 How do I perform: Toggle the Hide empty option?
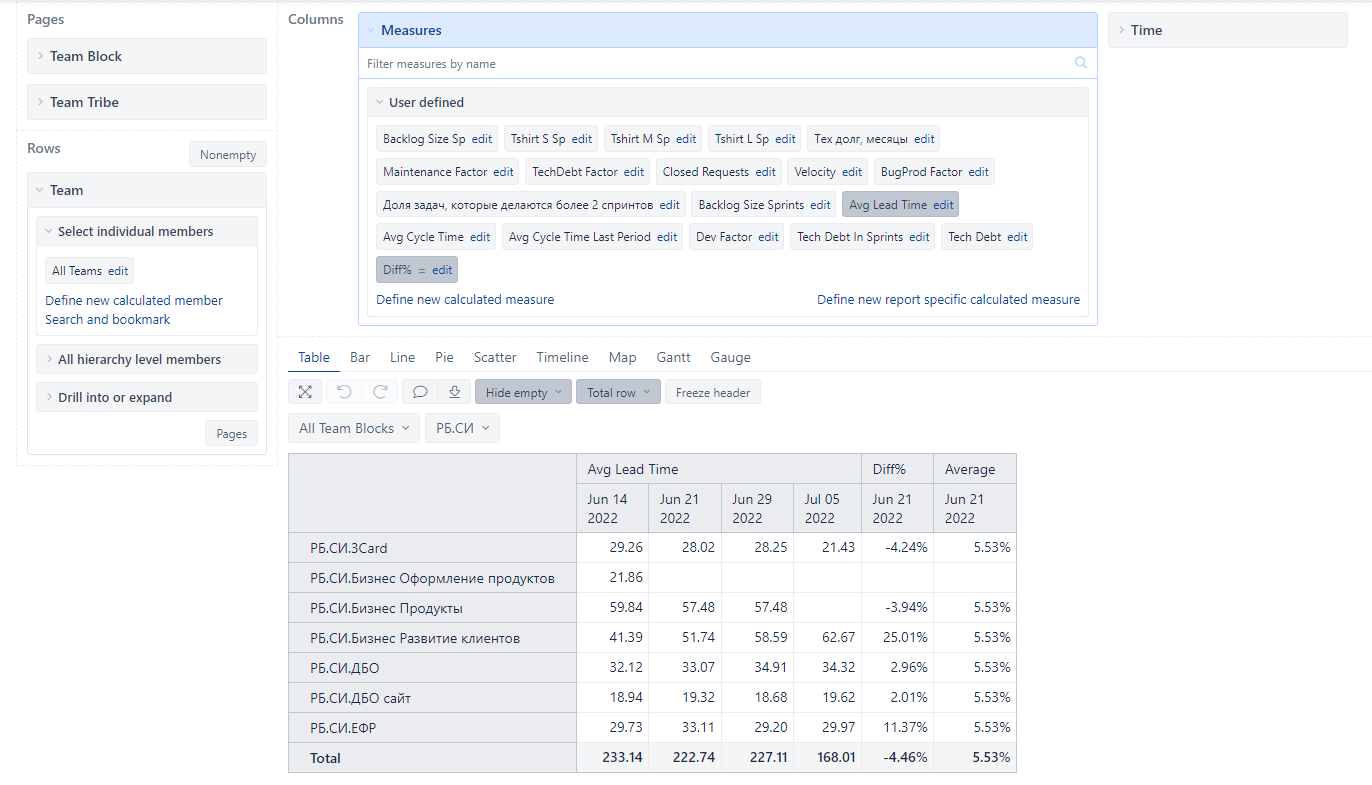pos(517,391)
